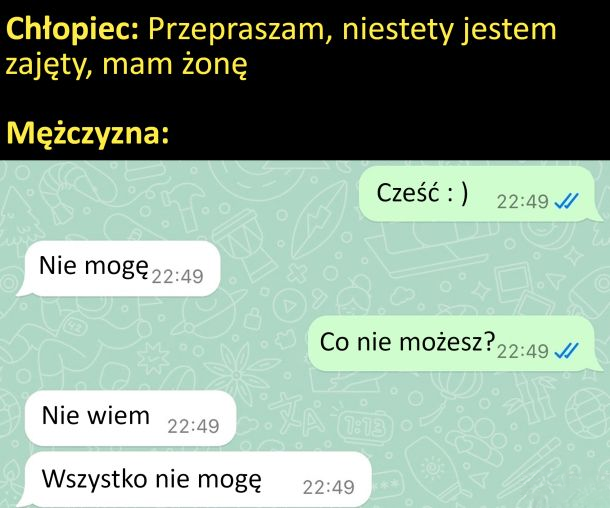Click the 22:49 timestamp on 'Cześć : )'
Screen dimensions: 610x508
pos(522,202)
